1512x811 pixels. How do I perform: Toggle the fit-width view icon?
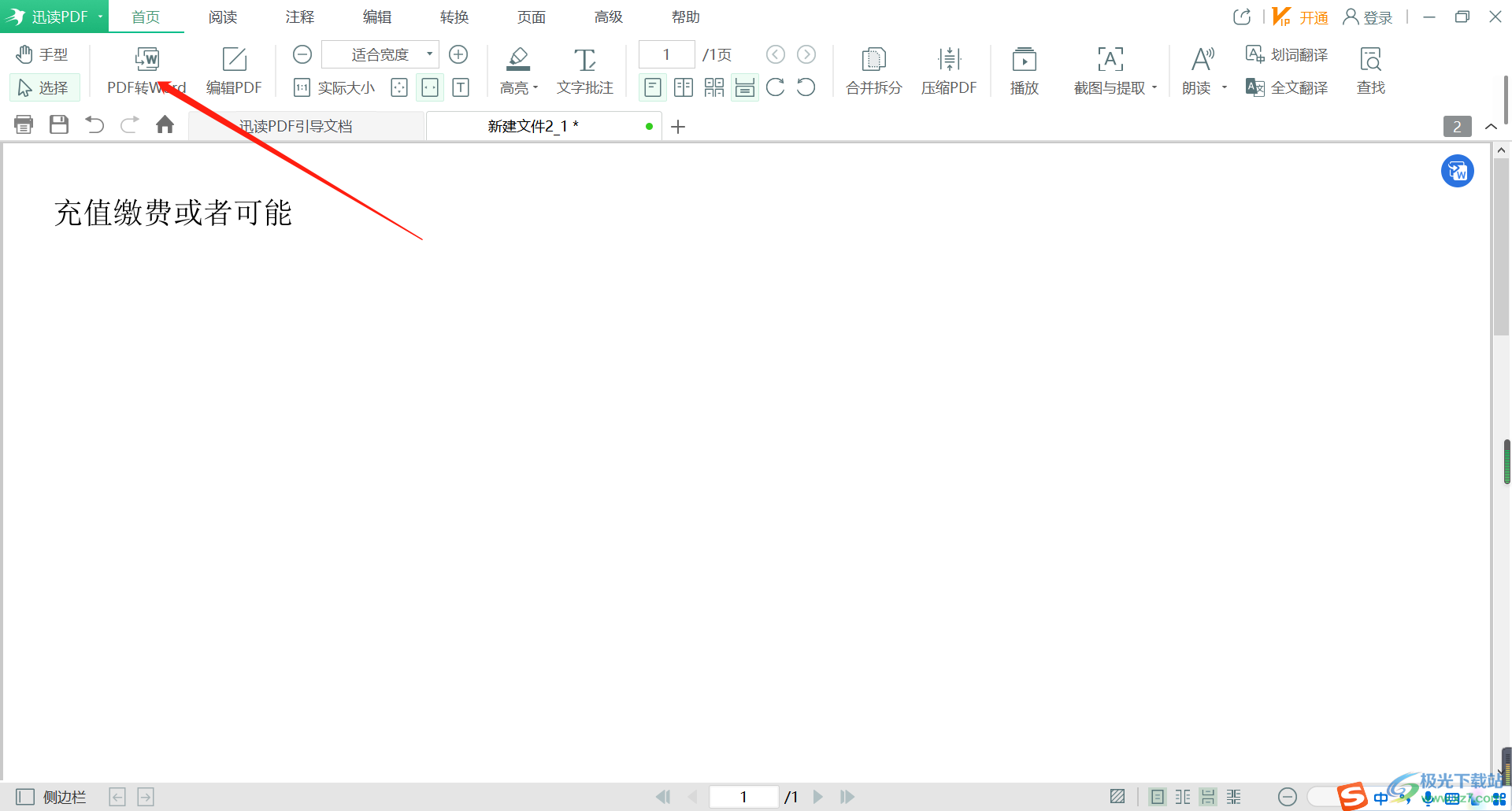pyautogui.click(x=430, y=87)
